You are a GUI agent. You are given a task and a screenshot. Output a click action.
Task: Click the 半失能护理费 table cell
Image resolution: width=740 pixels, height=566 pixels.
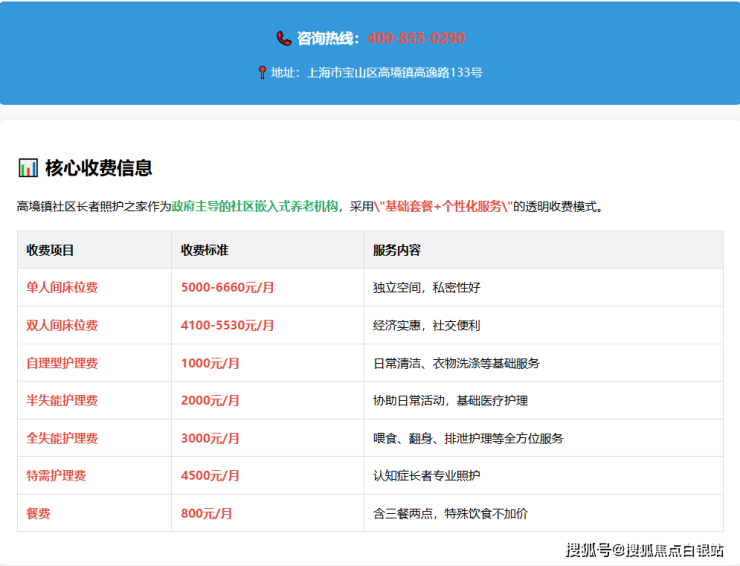pos(62,401)
